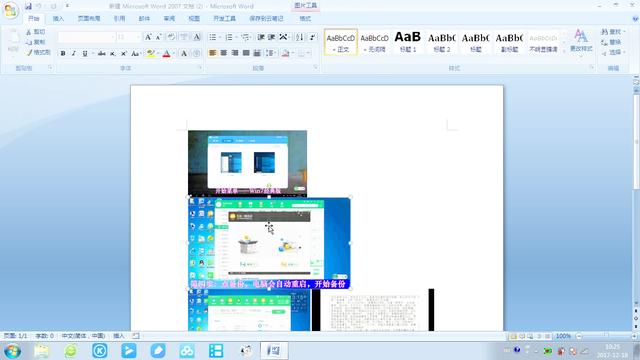Image resolution: width=640 pixels, height=360 pixels.
Task: Apply distributed alignment to paragraph
Action: click(257, 53)
